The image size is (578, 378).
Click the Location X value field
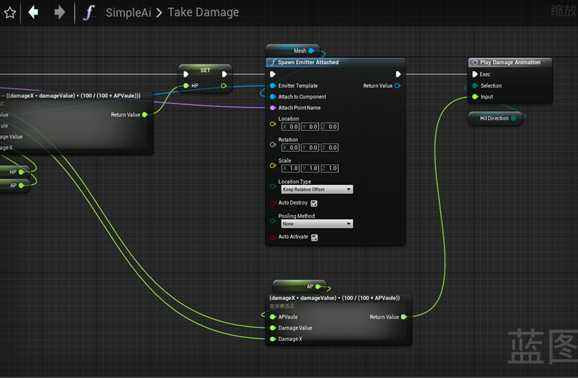[x=290, y=126]
